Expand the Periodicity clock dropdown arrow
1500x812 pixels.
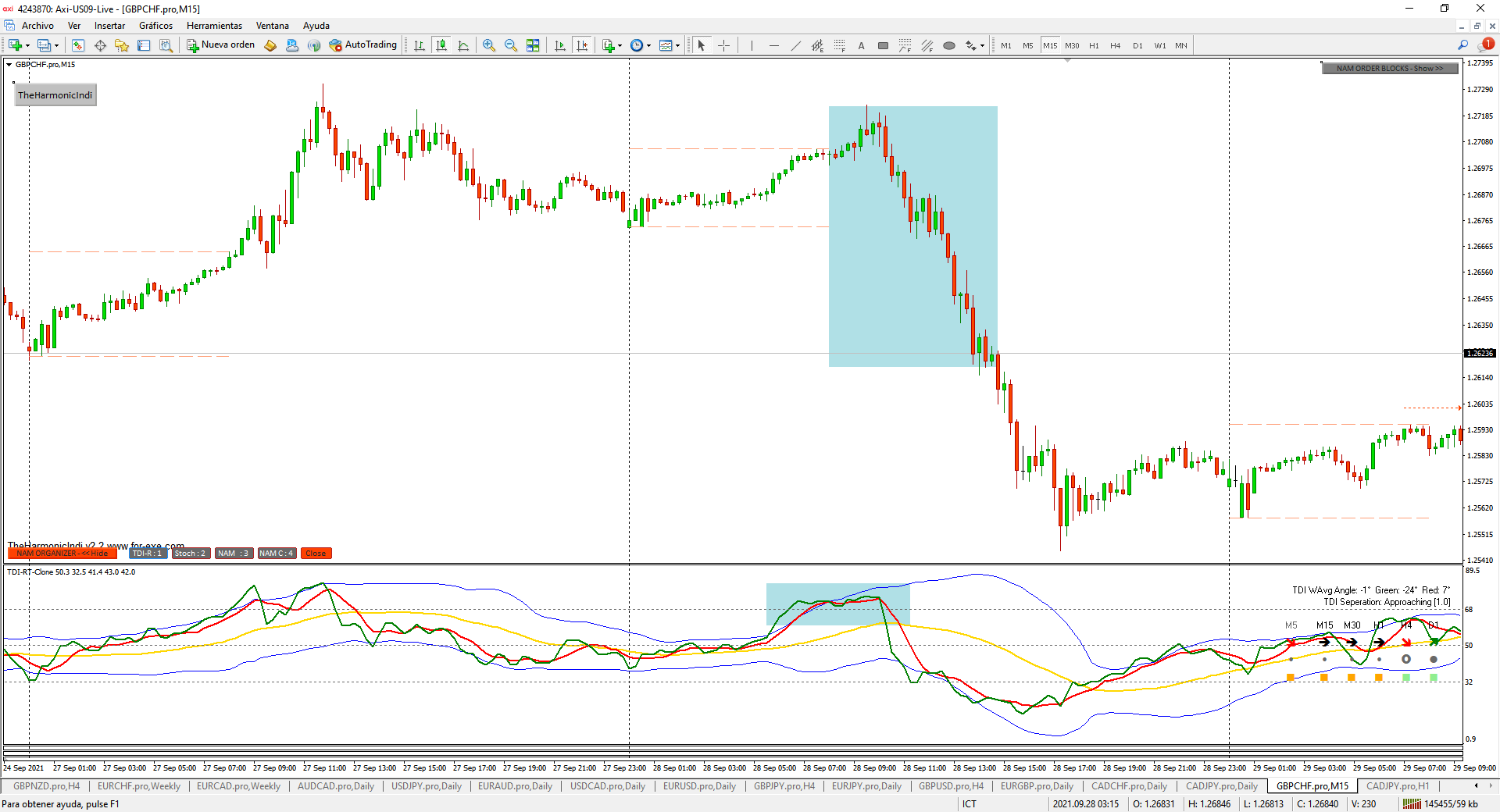point(648,46)
